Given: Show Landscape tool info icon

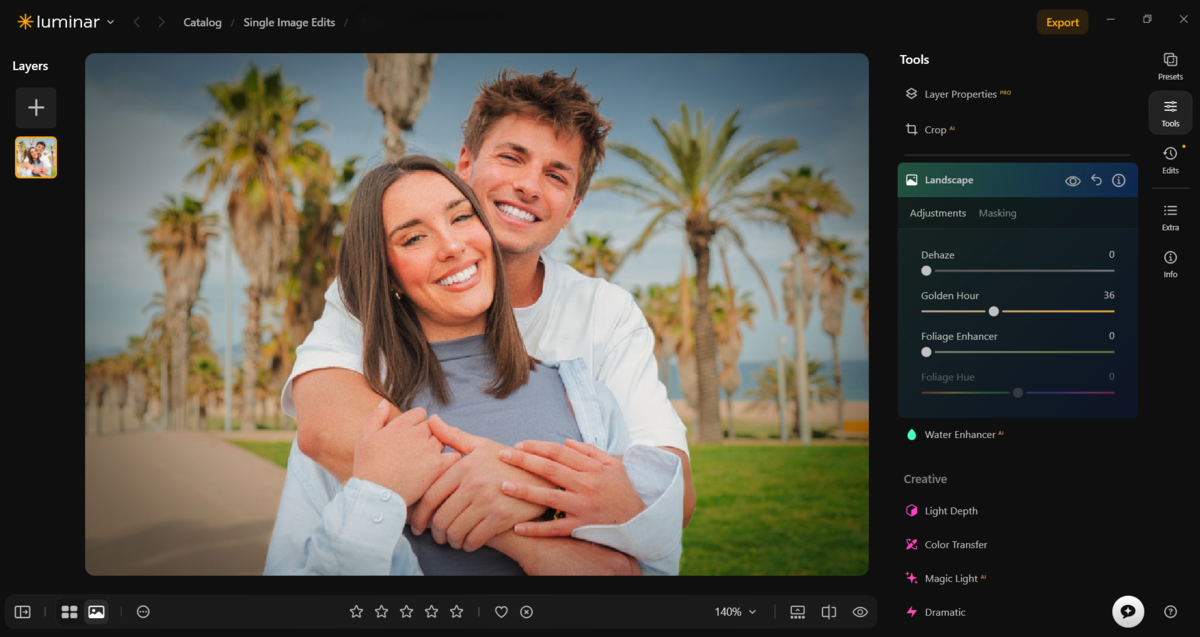Looking at the screenshot, I should click(x=1119, y=181).
